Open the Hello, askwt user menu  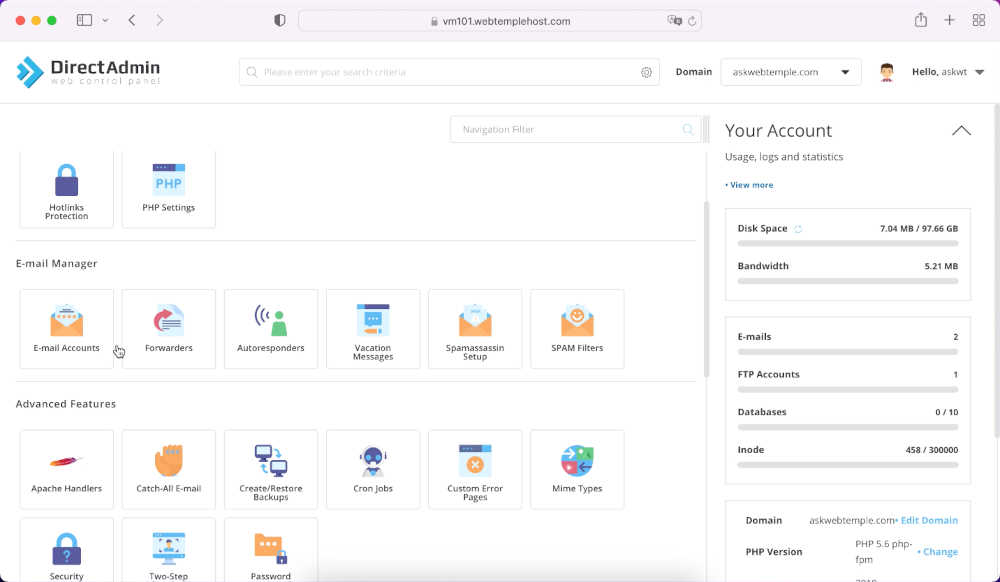(948, 72)
